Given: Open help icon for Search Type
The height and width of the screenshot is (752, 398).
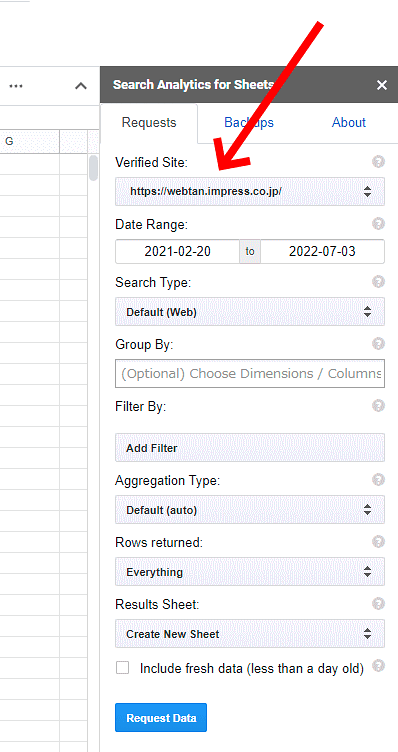Looking at the screenshot, I should [378, 282].
